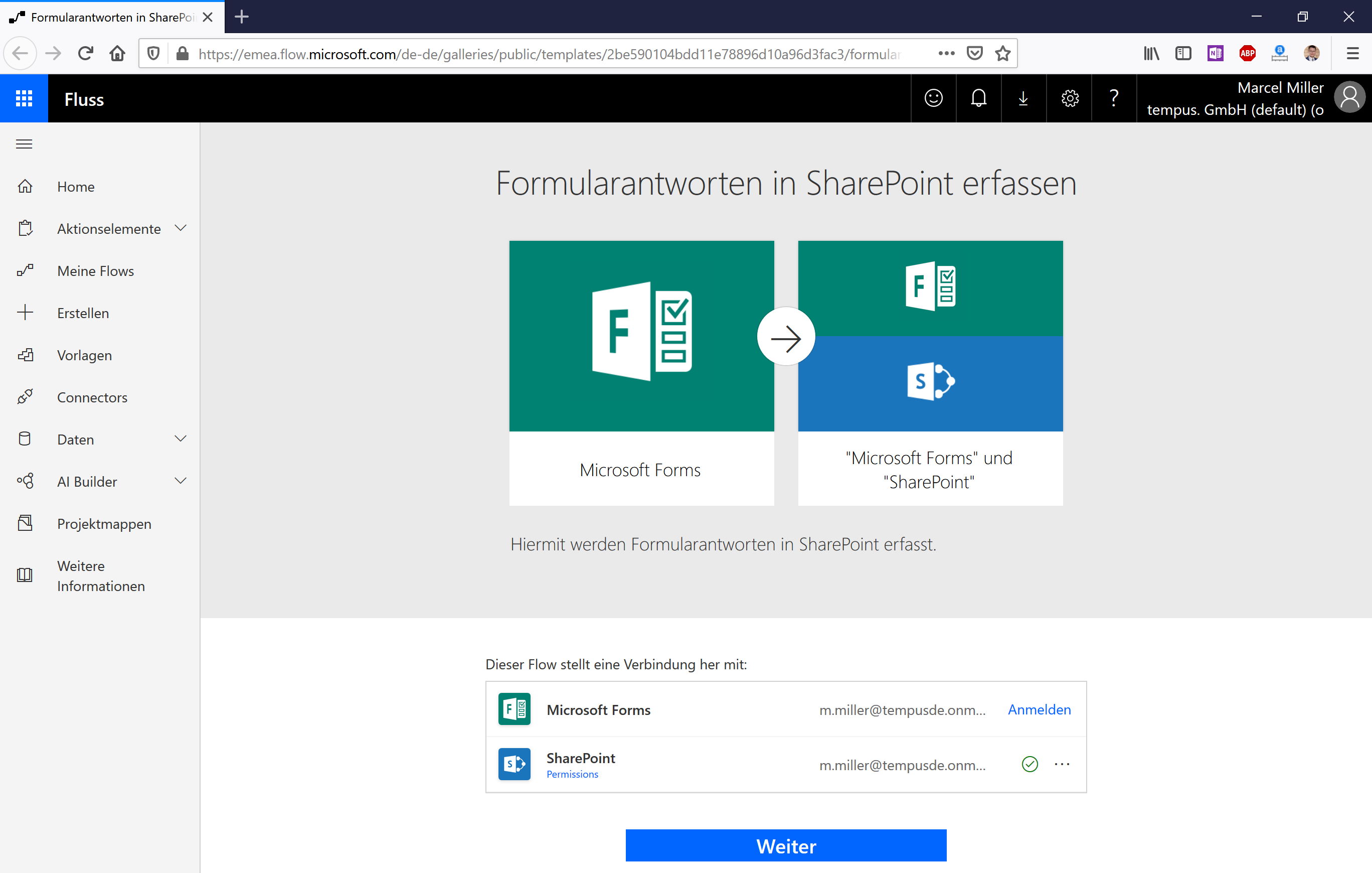The image size is (1372, 873).
Task: Open the page actions ellipsis in URL bar
Action: (x=946, y=54)
